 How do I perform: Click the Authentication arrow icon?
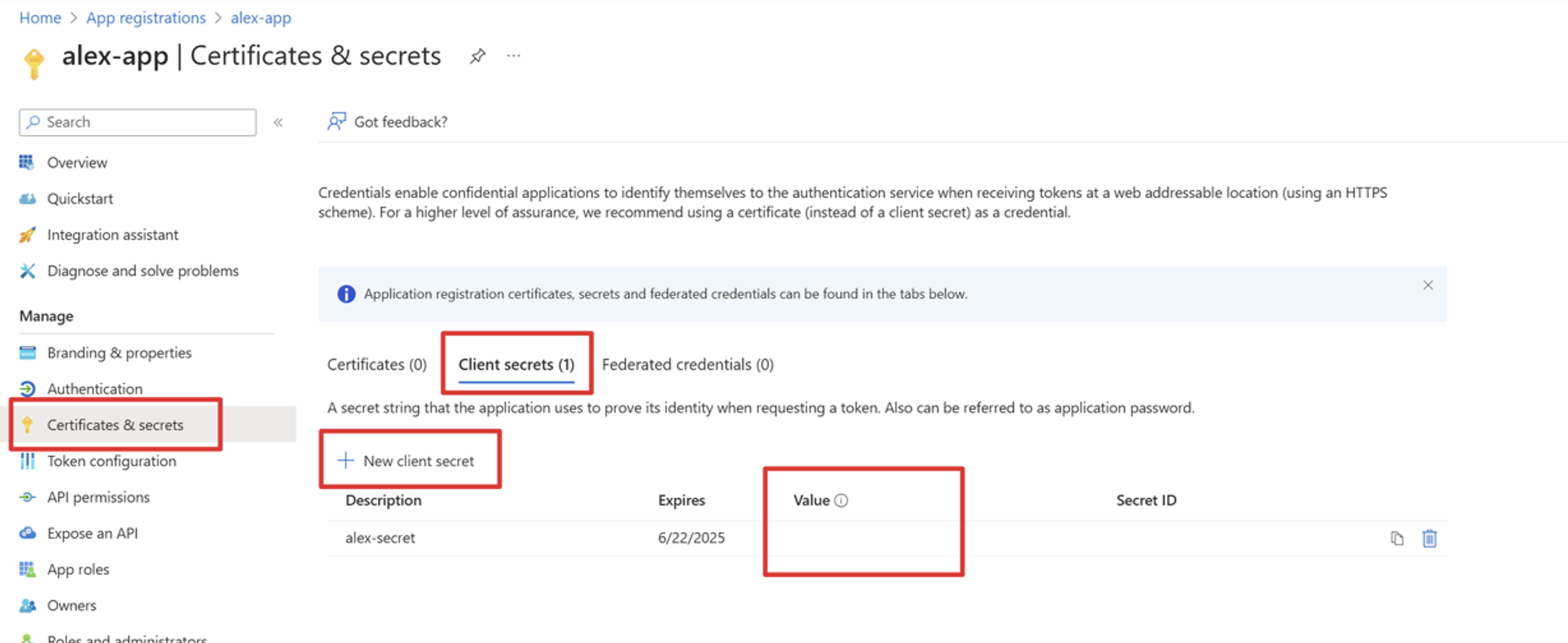click(x=27, y=389)
